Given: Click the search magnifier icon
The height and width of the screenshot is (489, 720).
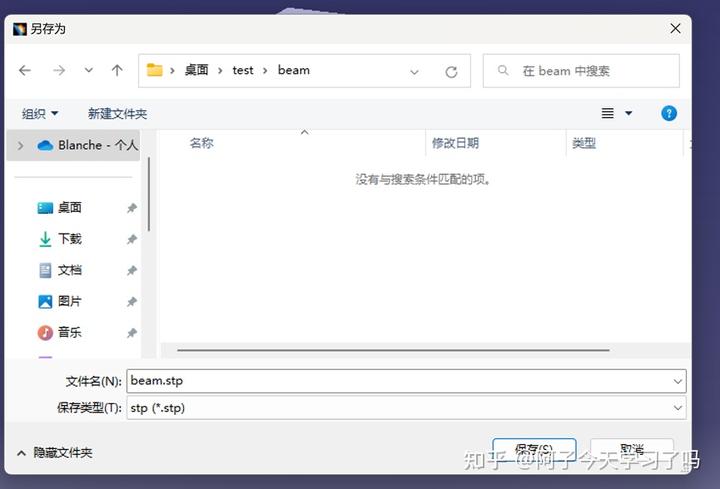Looking at the screenshot, I should click(503, 70).
